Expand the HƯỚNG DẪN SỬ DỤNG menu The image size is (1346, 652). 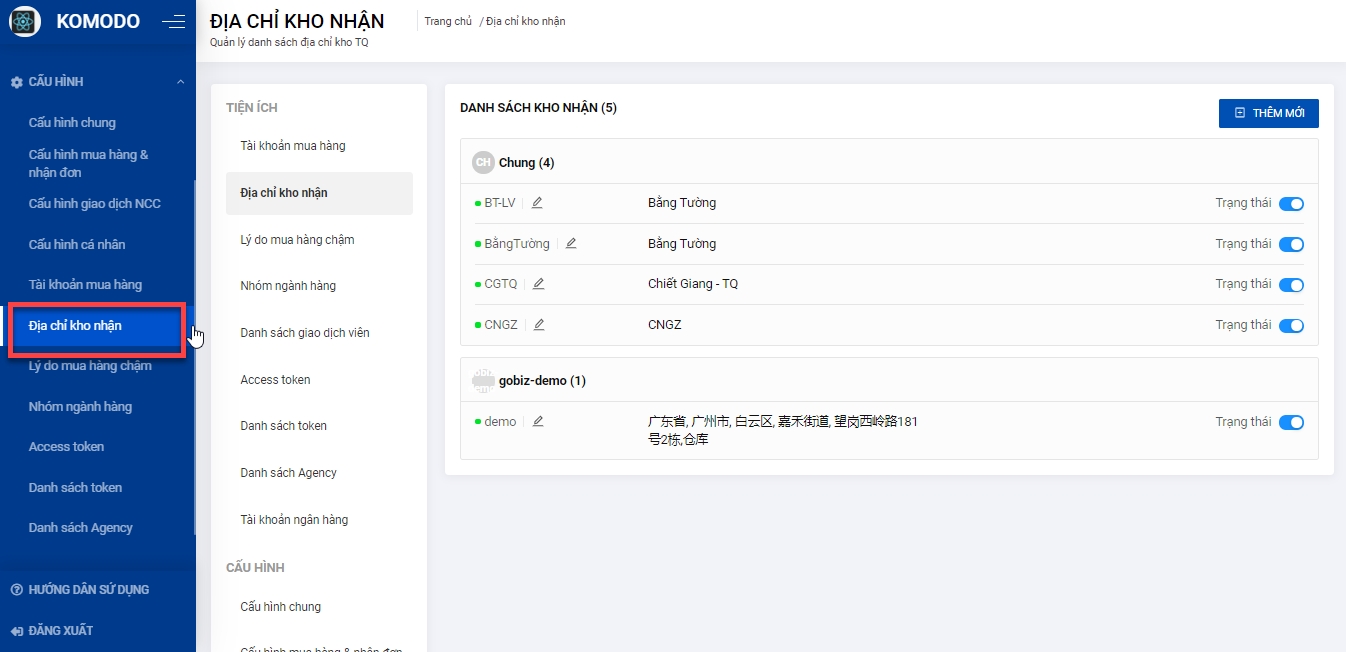click(88, 590)
